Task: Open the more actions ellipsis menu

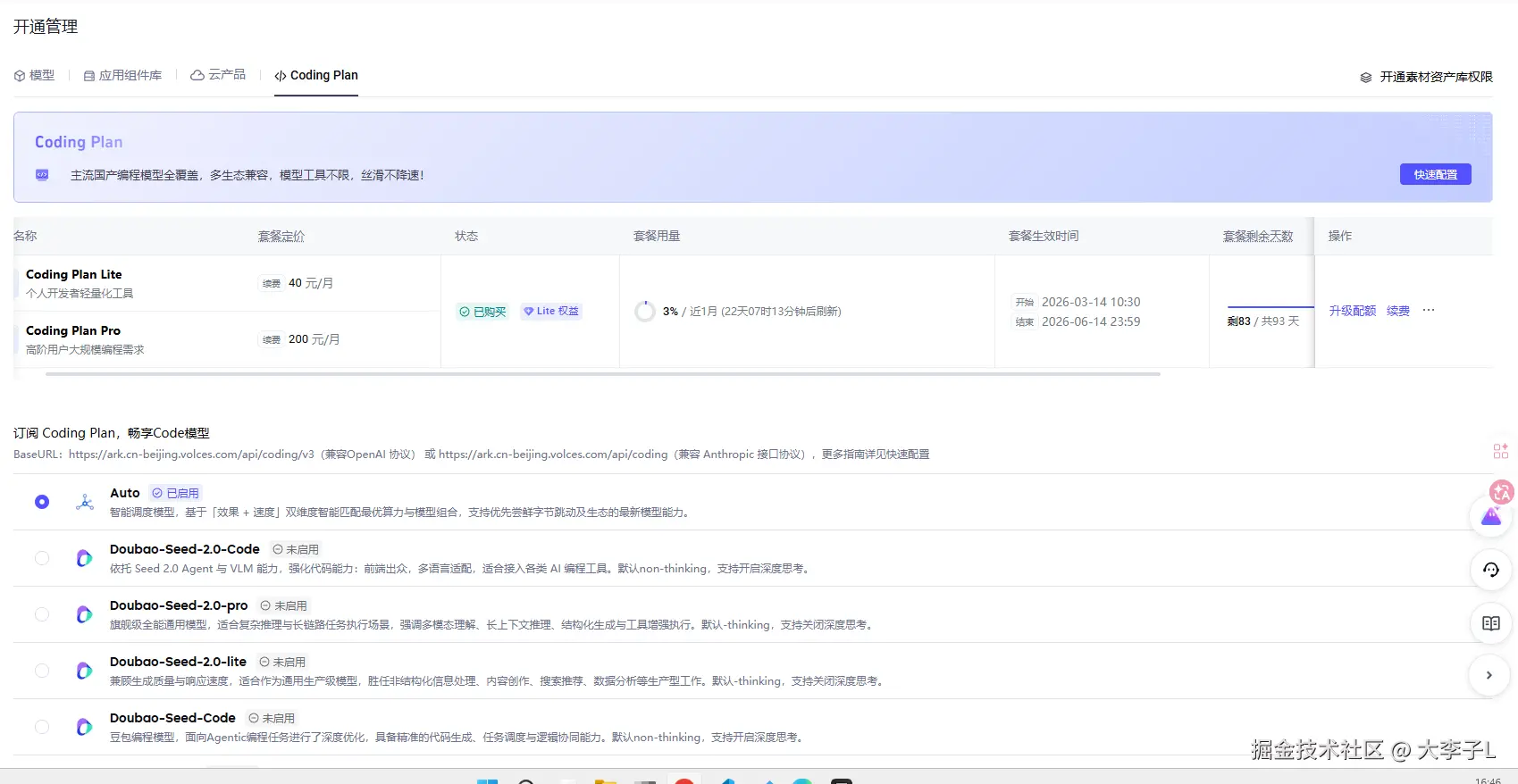Action: (x=1429, y=310)
